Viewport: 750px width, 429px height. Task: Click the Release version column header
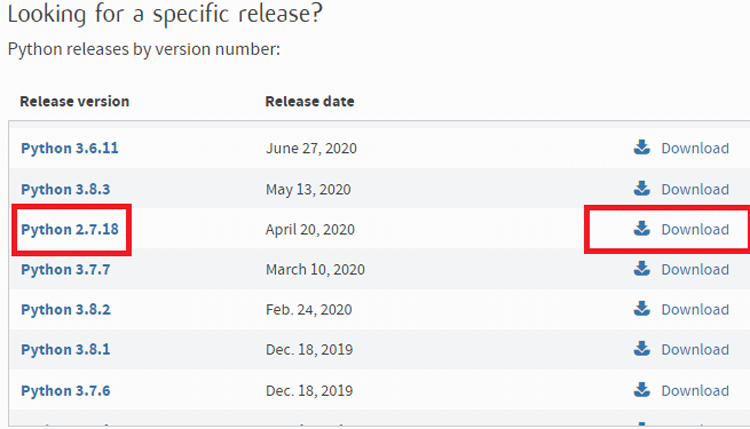click(x=74, y=102)
